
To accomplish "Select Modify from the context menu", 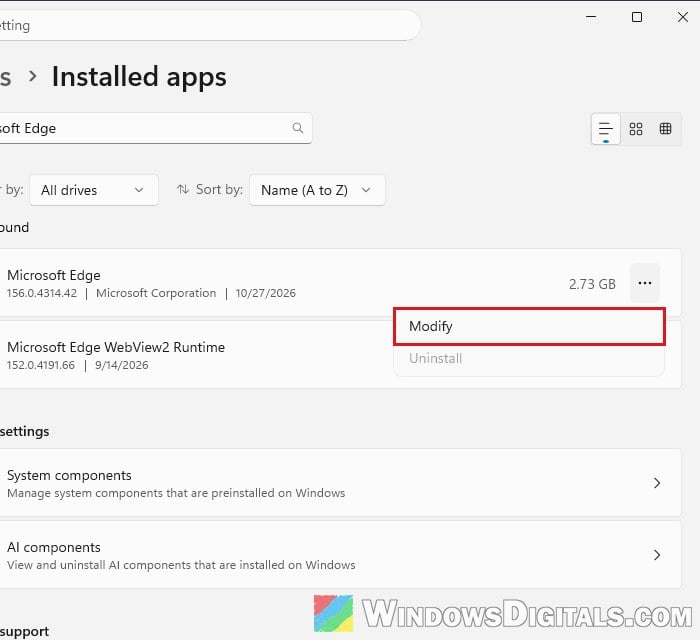I will [529, 326].
